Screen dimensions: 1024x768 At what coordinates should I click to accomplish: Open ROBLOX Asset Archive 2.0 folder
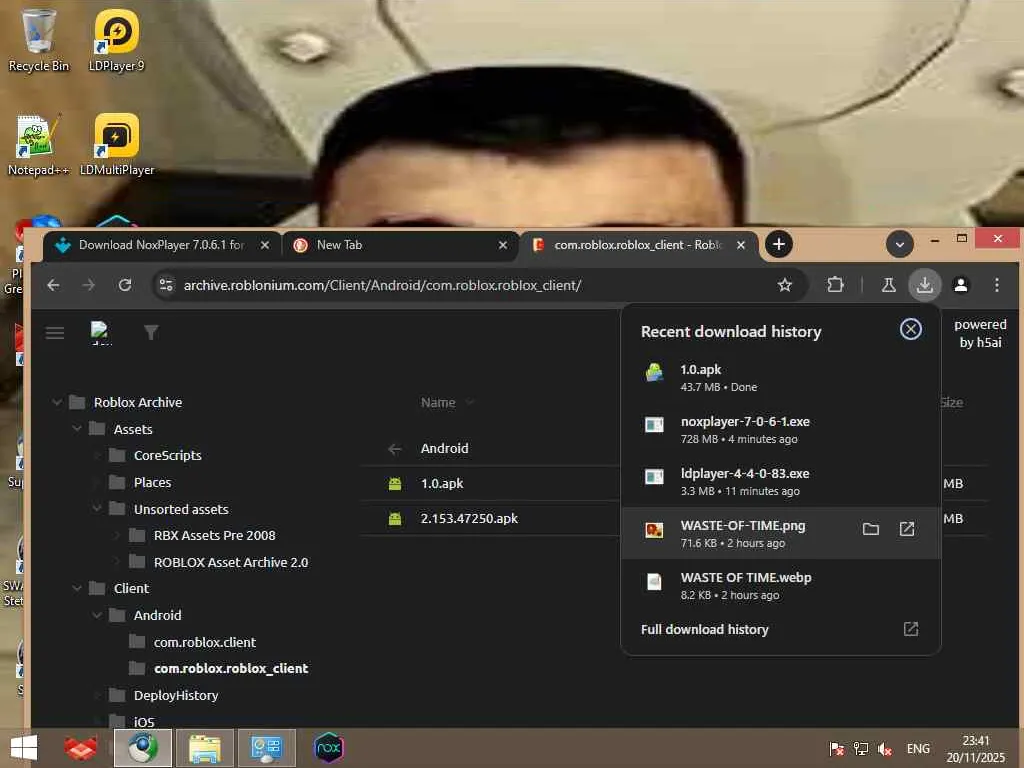click(231, 562)
